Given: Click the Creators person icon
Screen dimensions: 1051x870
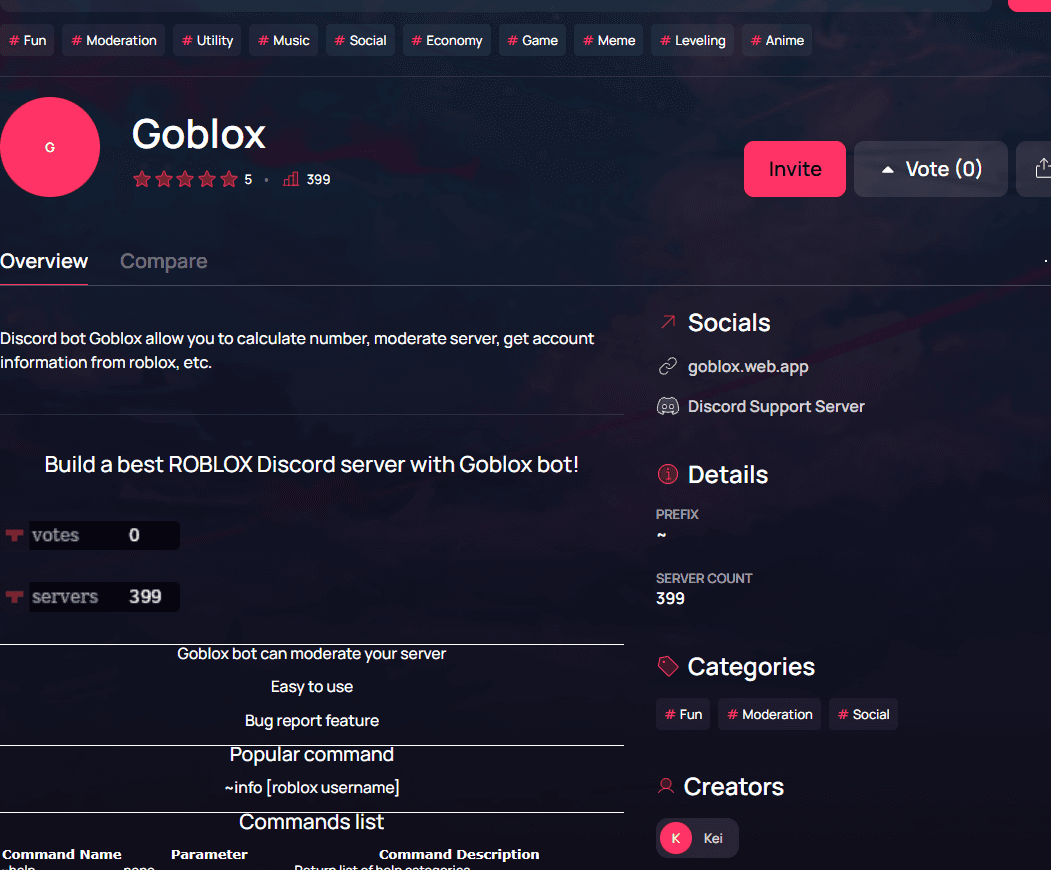Looking at the screenshot, I should point(666,786).
